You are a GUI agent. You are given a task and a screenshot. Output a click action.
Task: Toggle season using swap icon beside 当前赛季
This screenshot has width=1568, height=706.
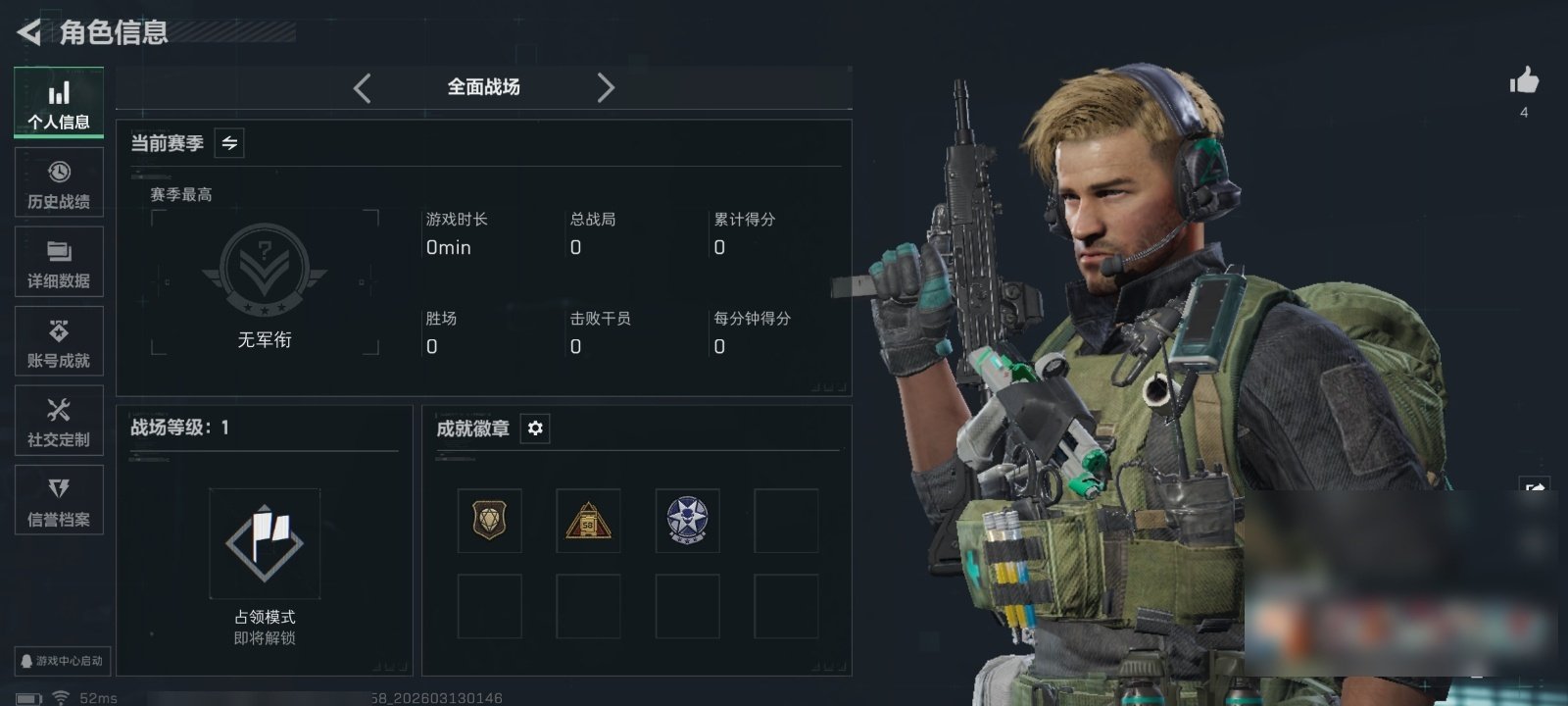click(229, 143)
